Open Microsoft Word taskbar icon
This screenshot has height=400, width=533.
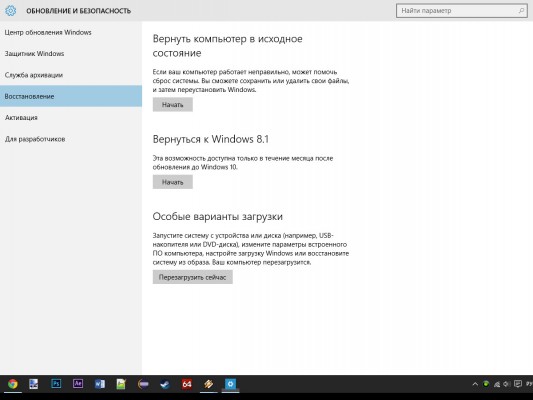[x=100, y=384]
